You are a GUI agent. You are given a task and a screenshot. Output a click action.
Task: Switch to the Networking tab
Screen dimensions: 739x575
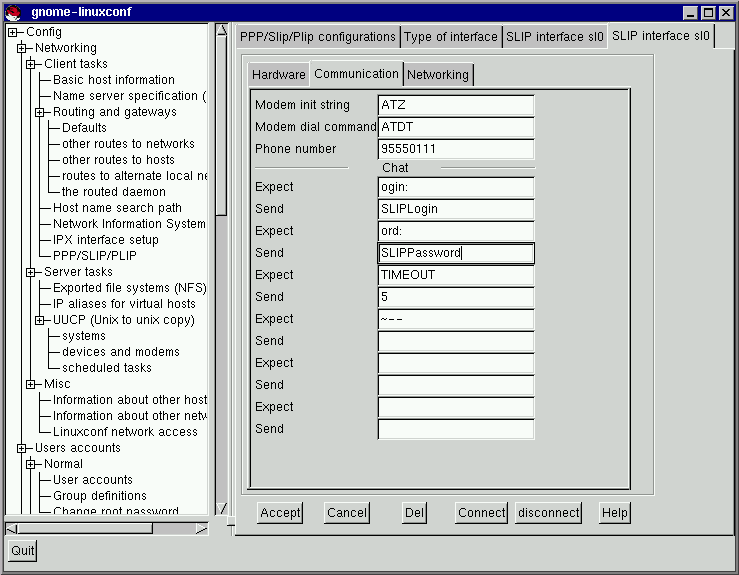[x=437, y=75]
